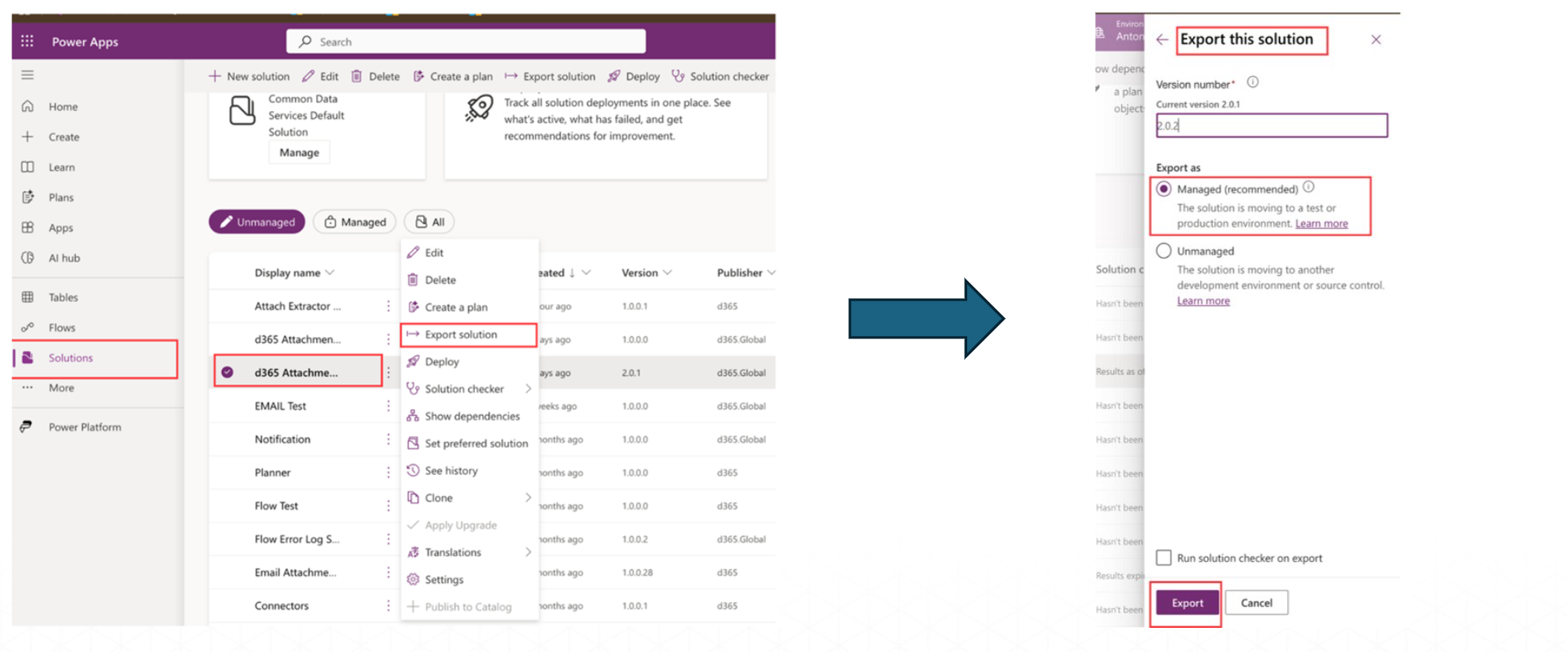This screenshot has height=652, width=1568.
Task: Open the Flows icon in sidebar
Action: click(28, 328)
